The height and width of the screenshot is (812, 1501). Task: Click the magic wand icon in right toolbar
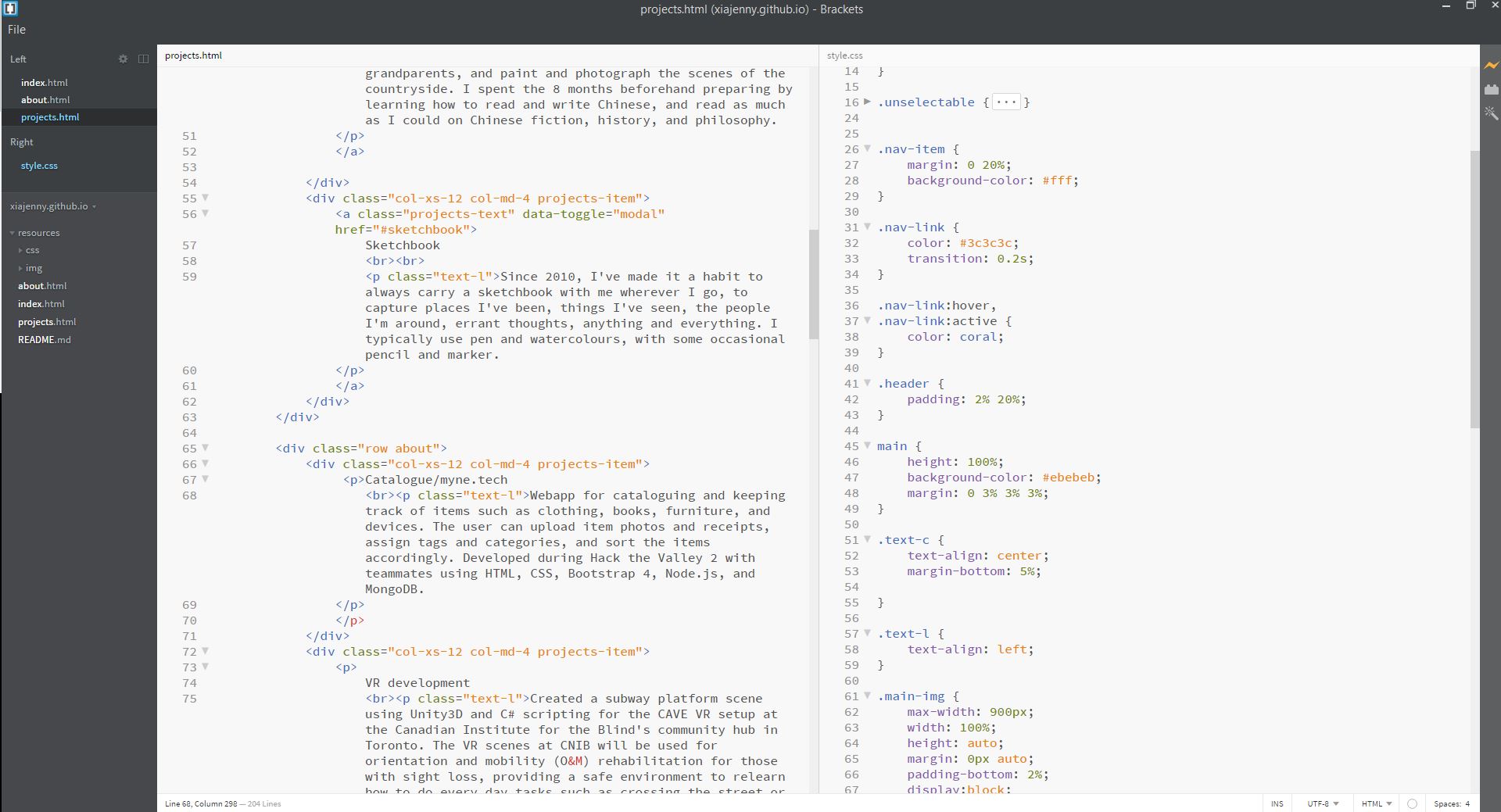[x=1492, y=113]
